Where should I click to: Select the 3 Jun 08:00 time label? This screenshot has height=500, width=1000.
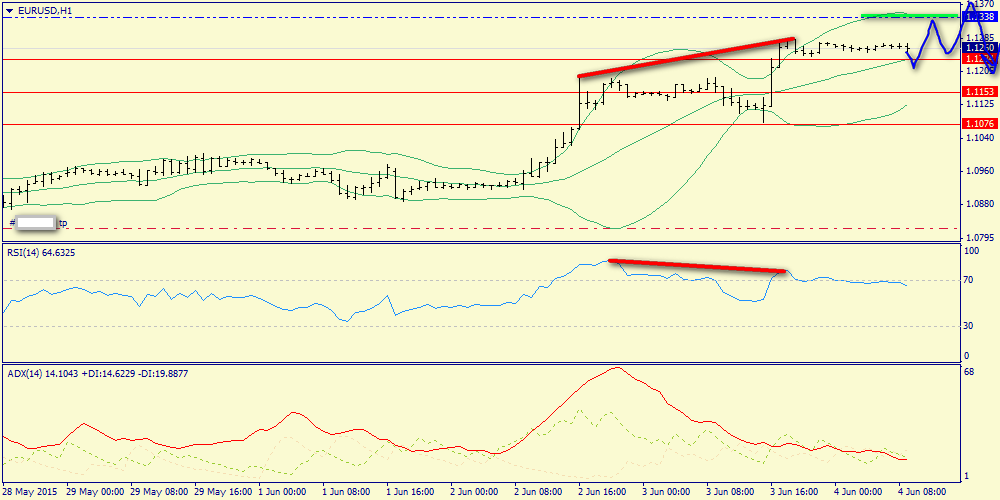click(x=732, y=492)
